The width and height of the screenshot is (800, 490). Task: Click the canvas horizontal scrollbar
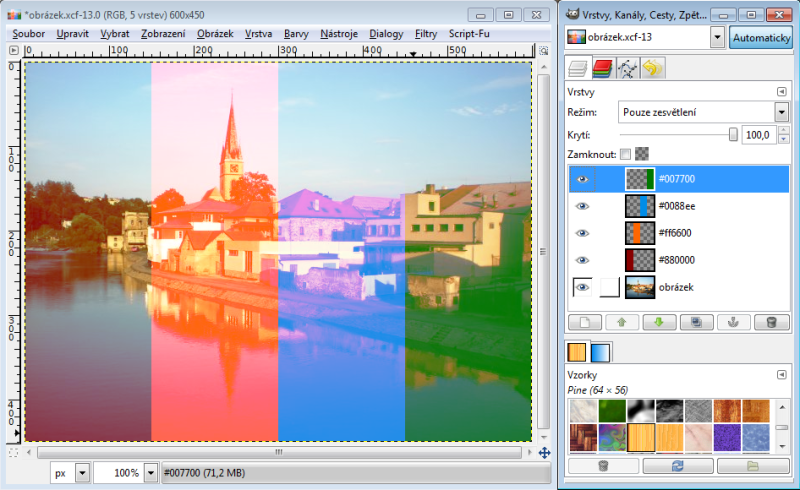coord(279,452)
